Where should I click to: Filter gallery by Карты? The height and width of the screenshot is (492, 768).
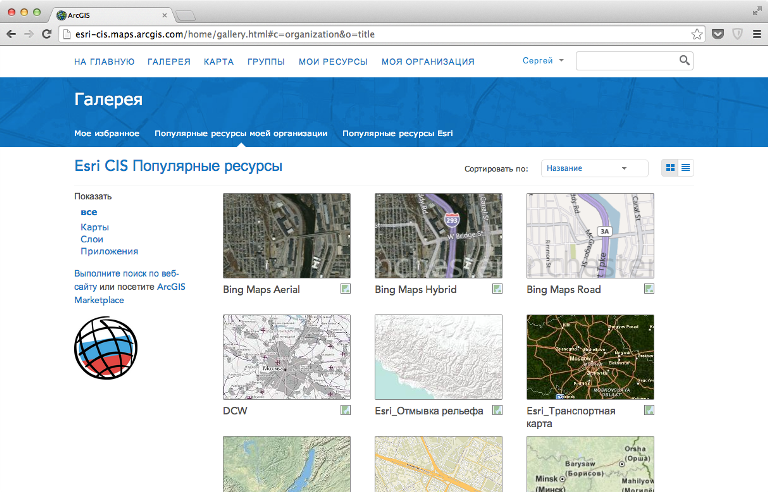coord(95,227)
